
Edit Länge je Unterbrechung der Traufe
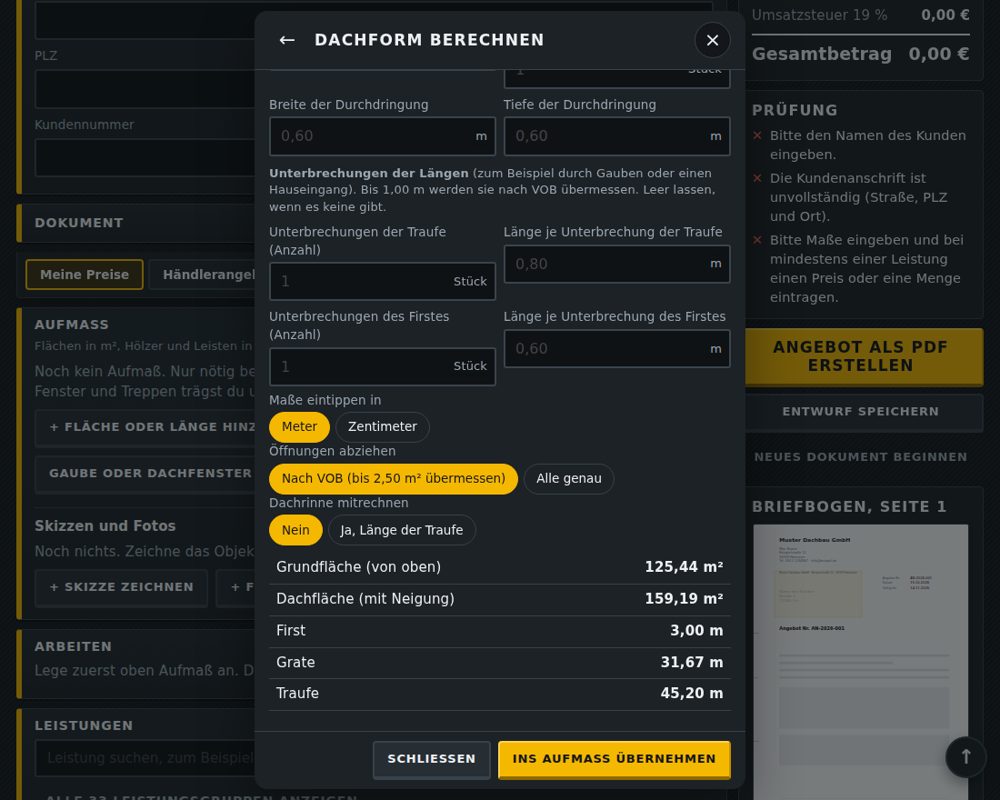[617, 264]
